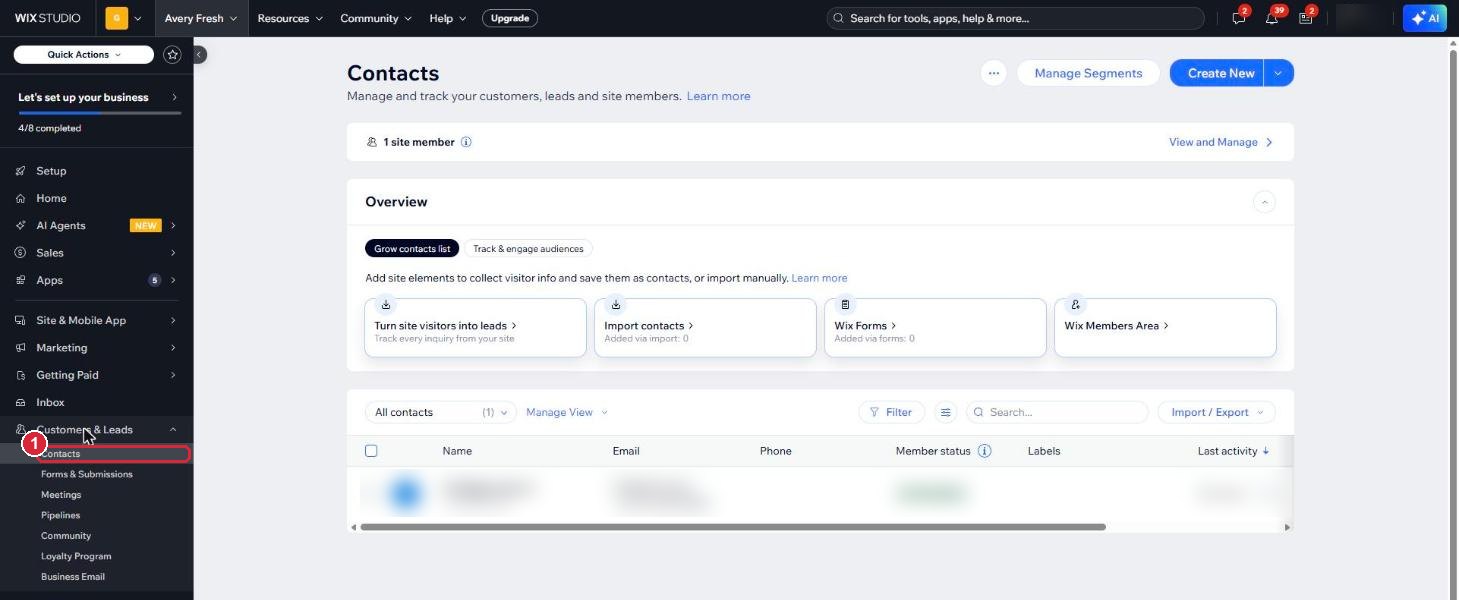Open the Community top menu

tap(375, 18)
